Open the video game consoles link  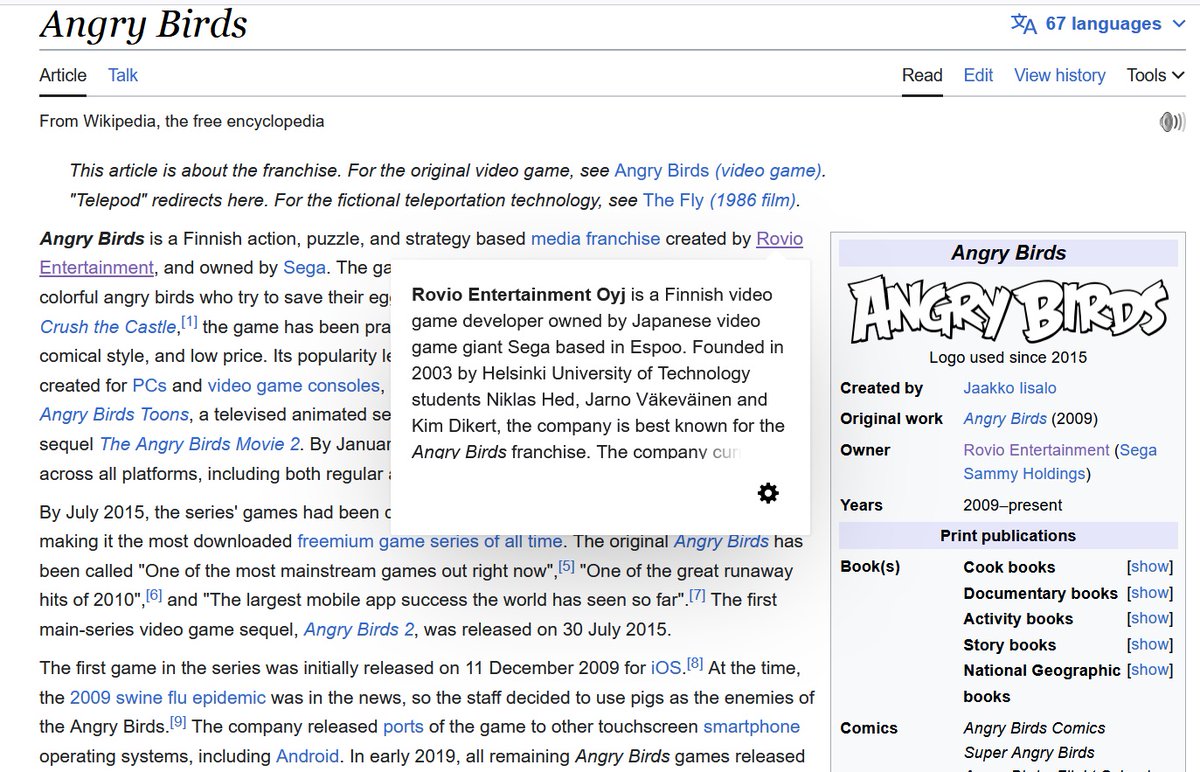pyautogui.click(x=294, y=385)
